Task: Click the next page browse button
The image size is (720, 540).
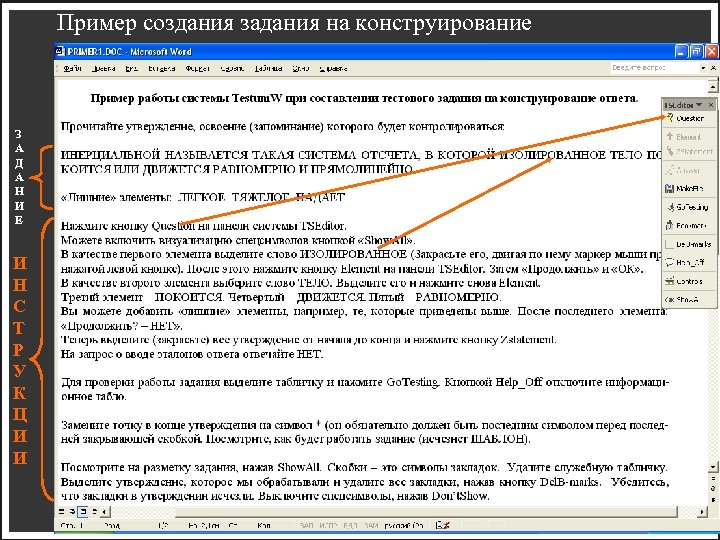Action: (x=713, y=499)
